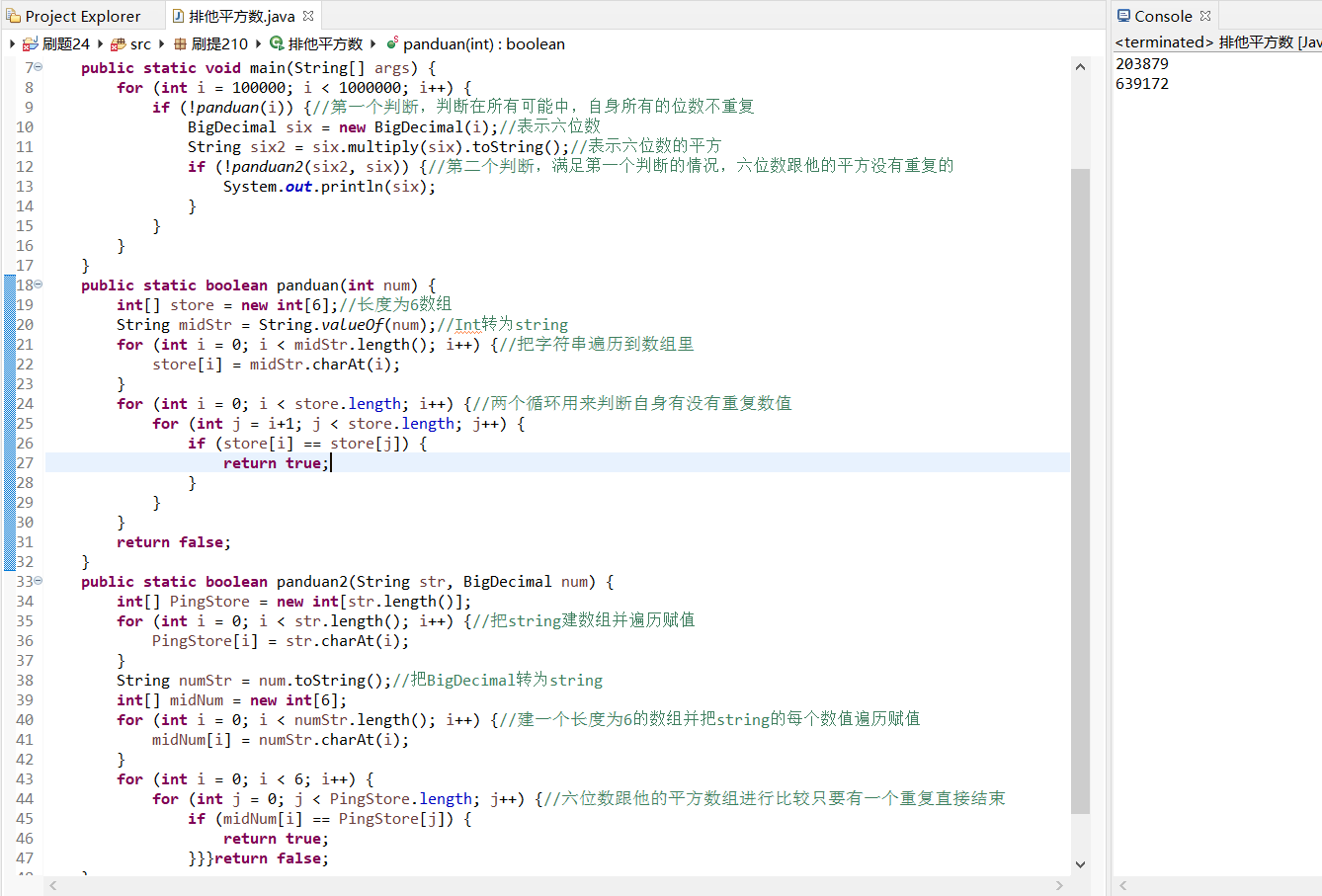Click 'return false;' on line 31

(x=174, y=541)
